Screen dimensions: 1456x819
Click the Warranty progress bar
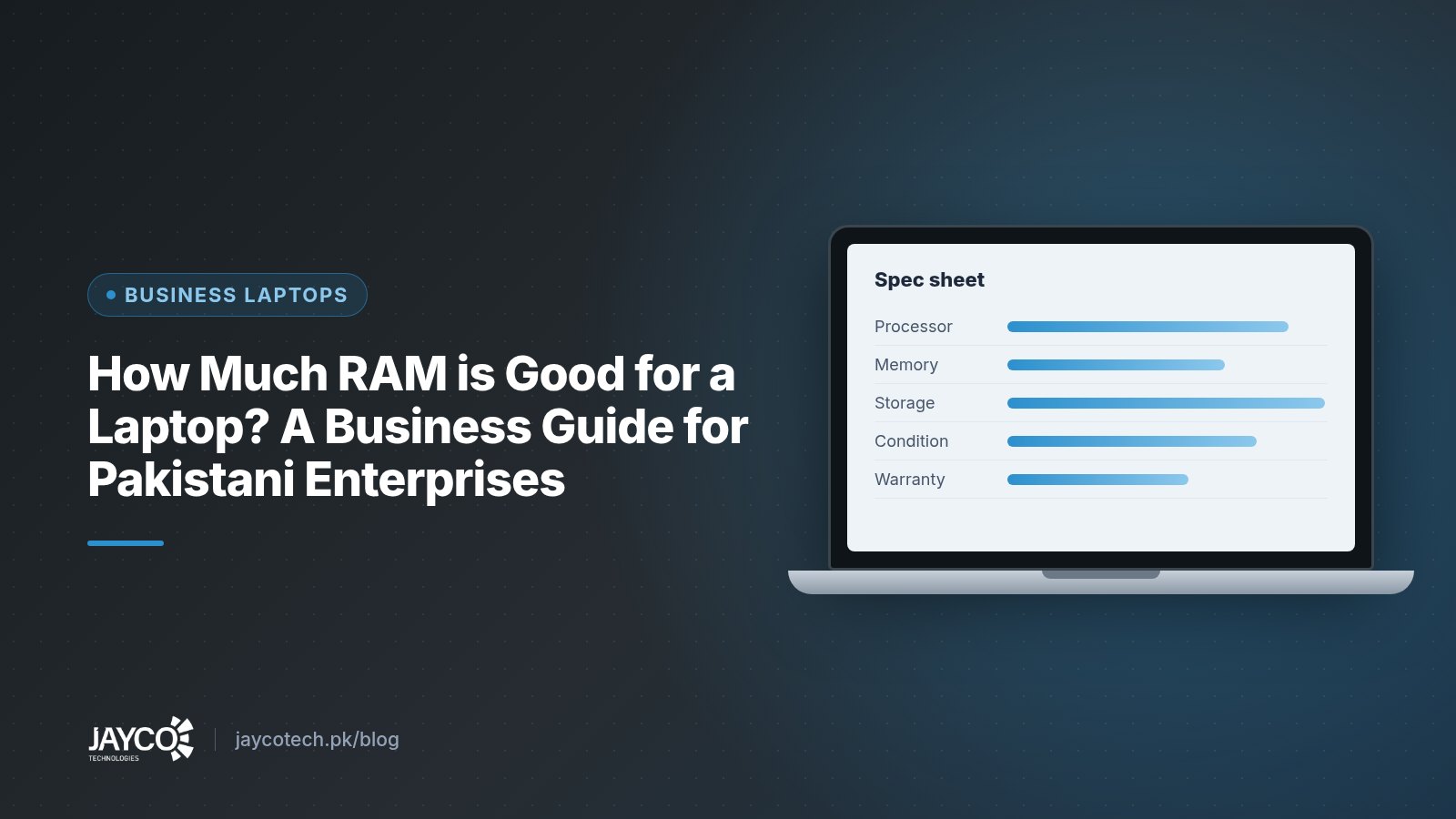point(1097,480)
